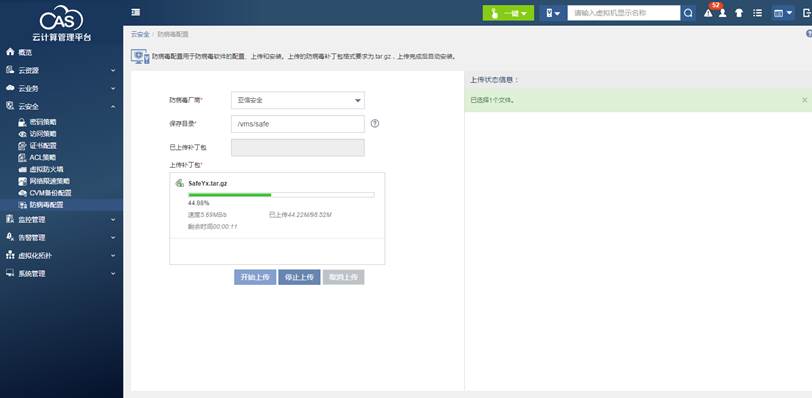Collapse the 云安全 sidebar section
The image size is (812, 398).
(61, 107)
